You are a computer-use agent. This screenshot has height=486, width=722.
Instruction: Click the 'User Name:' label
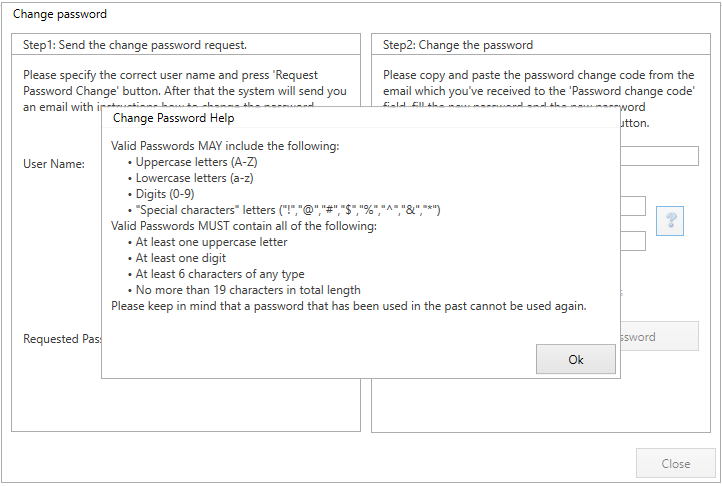coord(54,164)
